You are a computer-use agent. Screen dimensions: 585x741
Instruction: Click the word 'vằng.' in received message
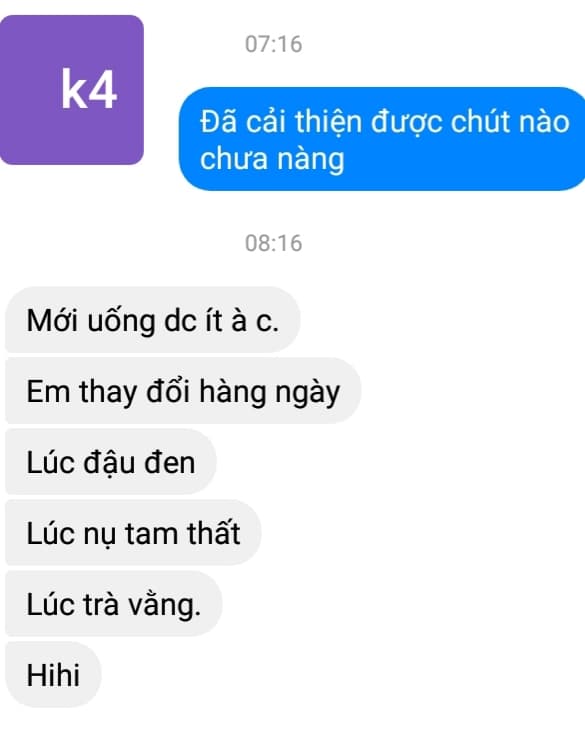(165, 605)
